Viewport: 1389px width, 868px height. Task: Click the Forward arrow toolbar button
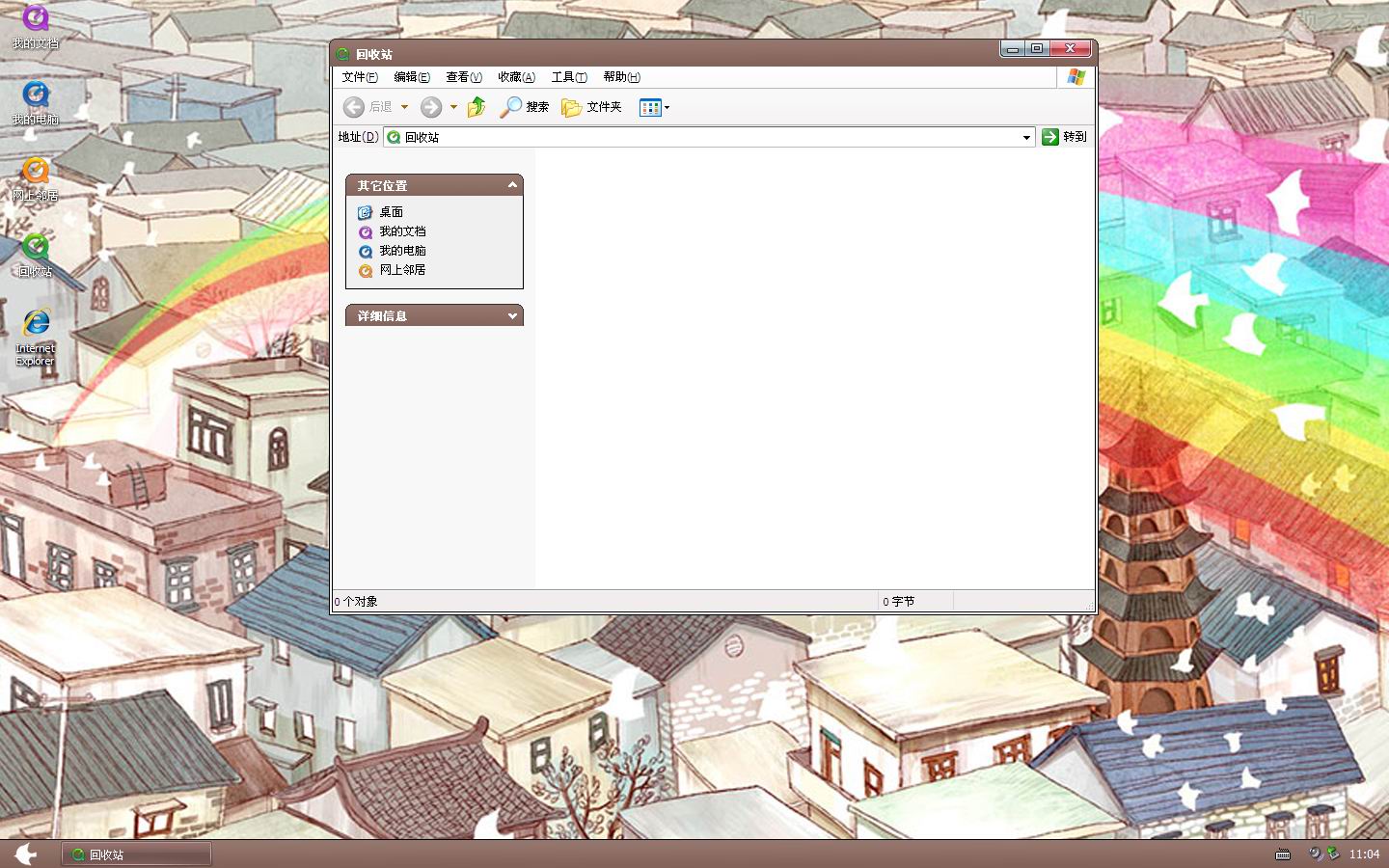pos(431,107)
